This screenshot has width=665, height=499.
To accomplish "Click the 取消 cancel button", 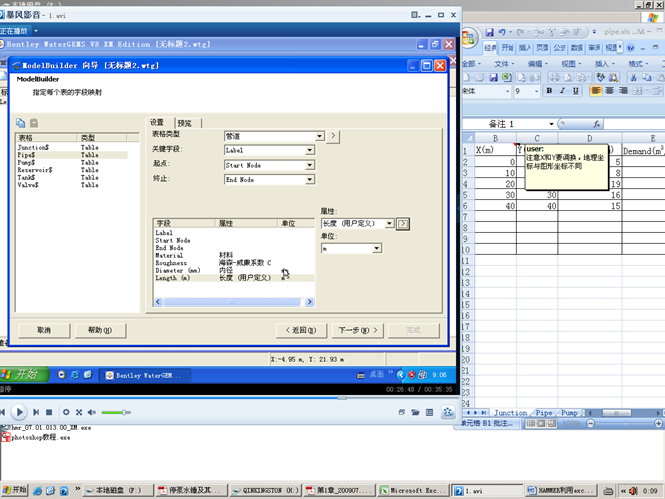I will [x=44, y=330].
